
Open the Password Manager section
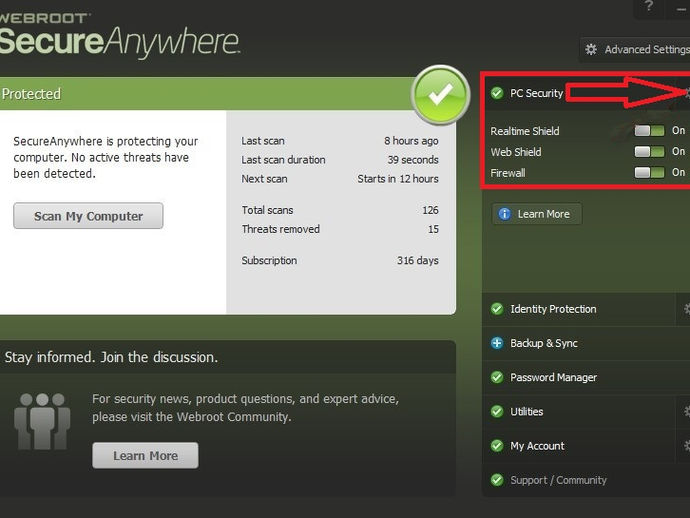[x=586, y=377]
